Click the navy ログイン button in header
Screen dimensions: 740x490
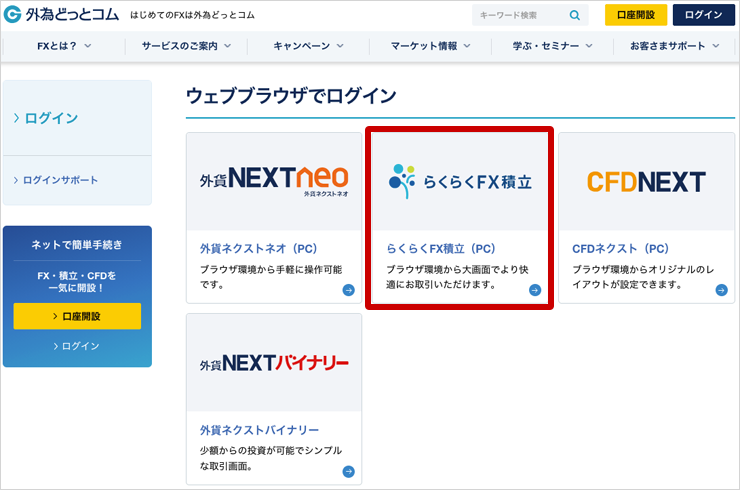coord(704,15)
